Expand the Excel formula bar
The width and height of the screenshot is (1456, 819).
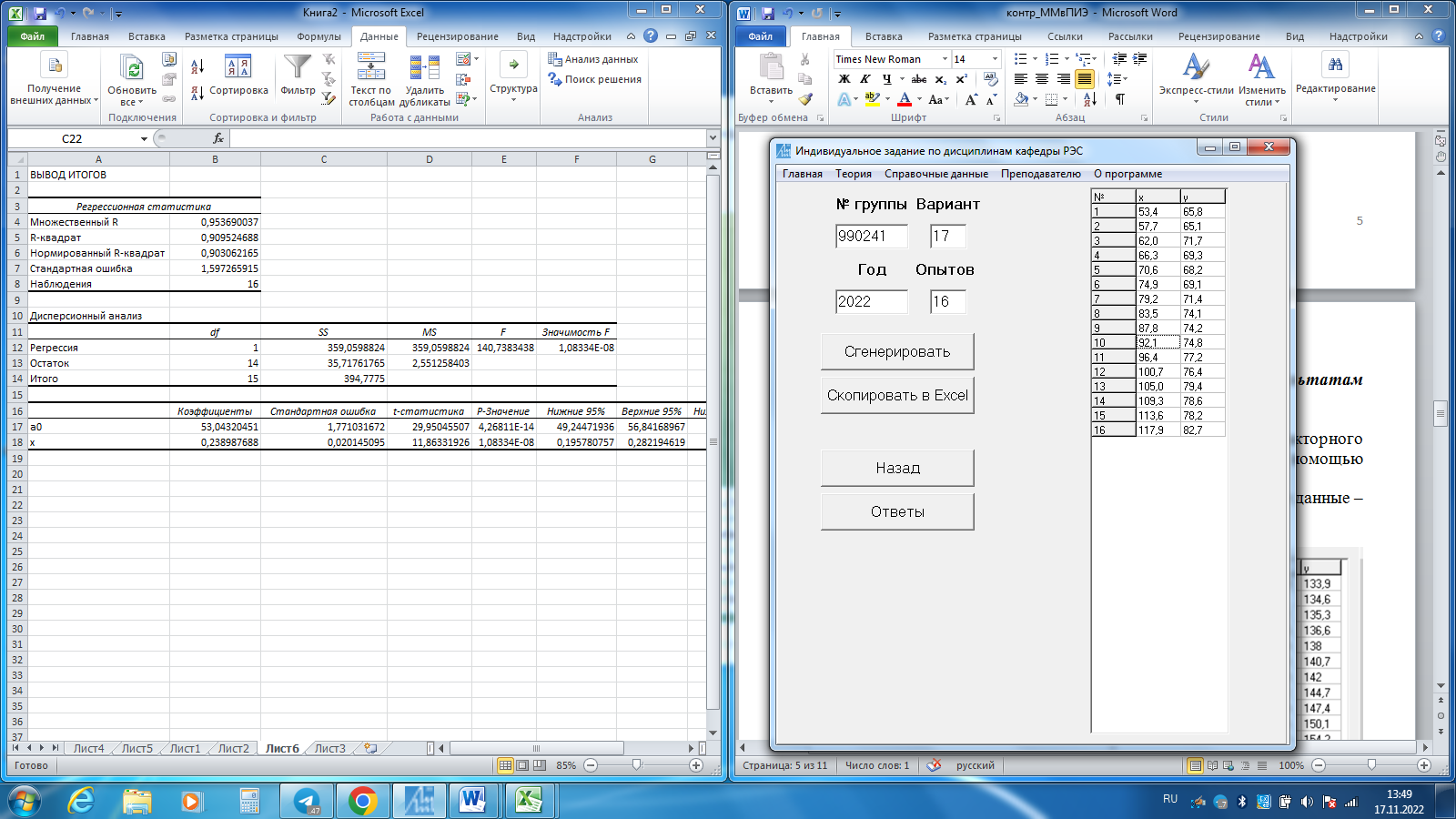click(x=713, y=138)
